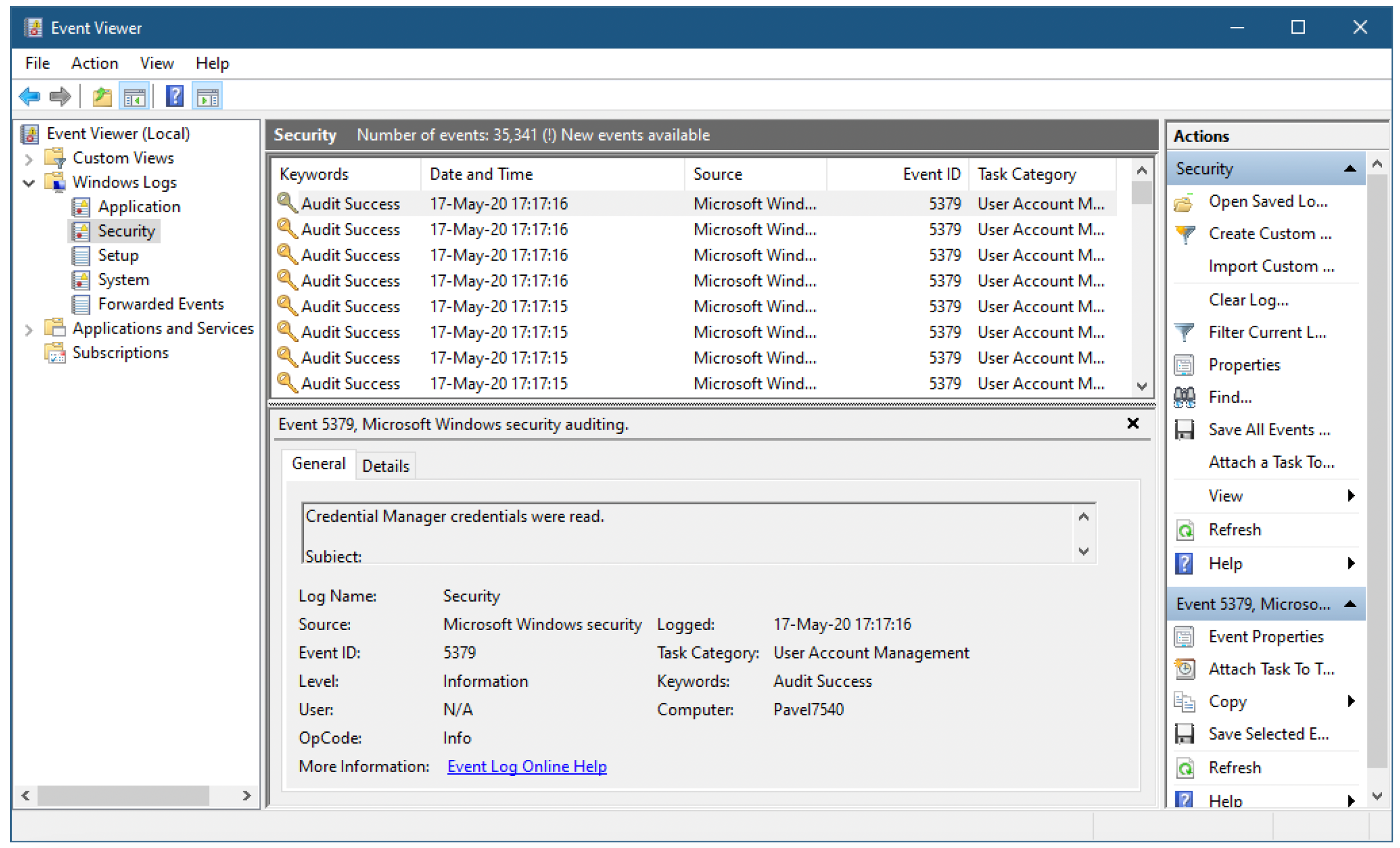Toggle Show/Hide Console Tree toolbar button
1400x848 pixels.
(x=134, y=97)
